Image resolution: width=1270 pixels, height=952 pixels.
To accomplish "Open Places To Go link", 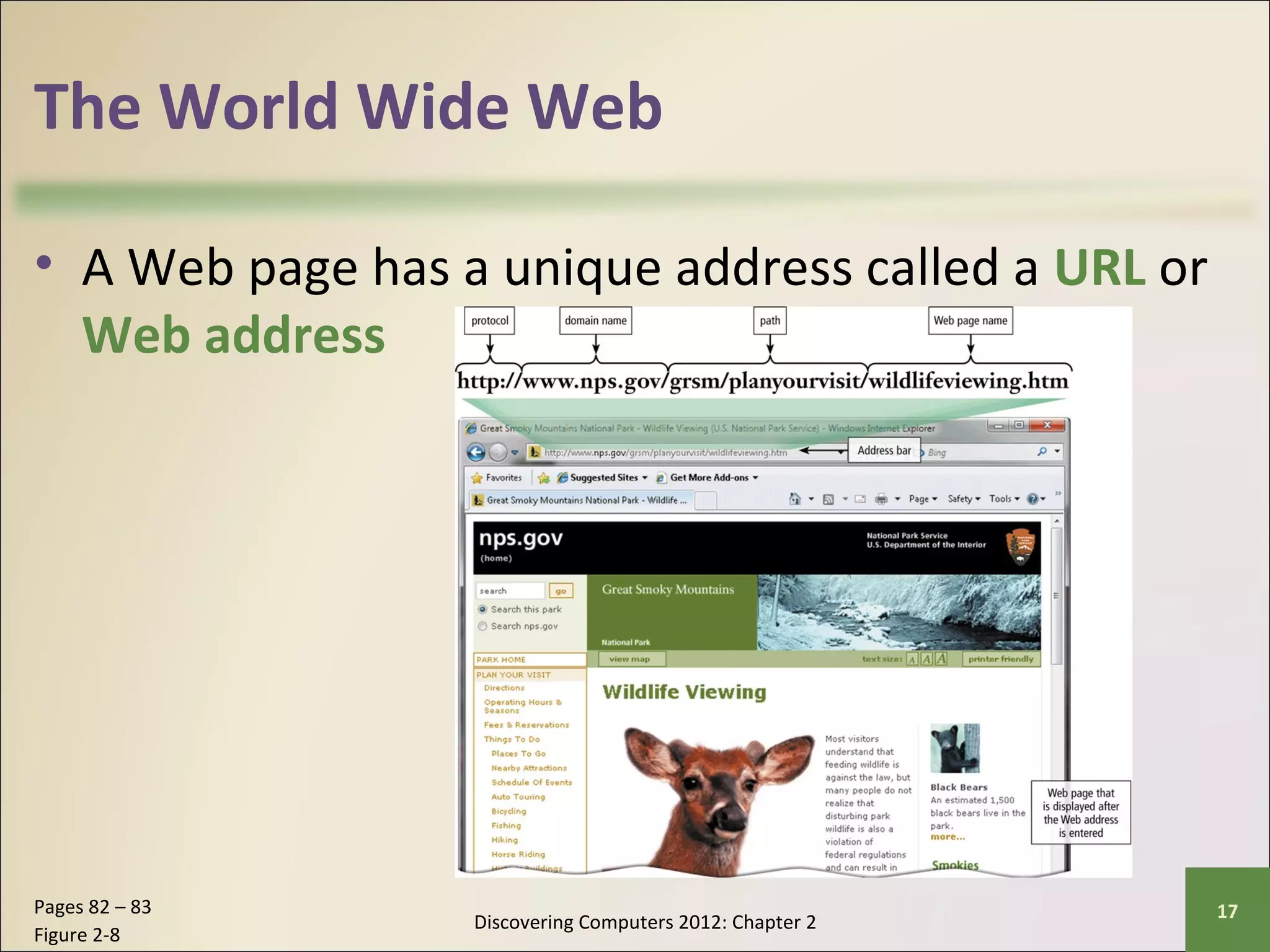I will [x=518, y=754].
